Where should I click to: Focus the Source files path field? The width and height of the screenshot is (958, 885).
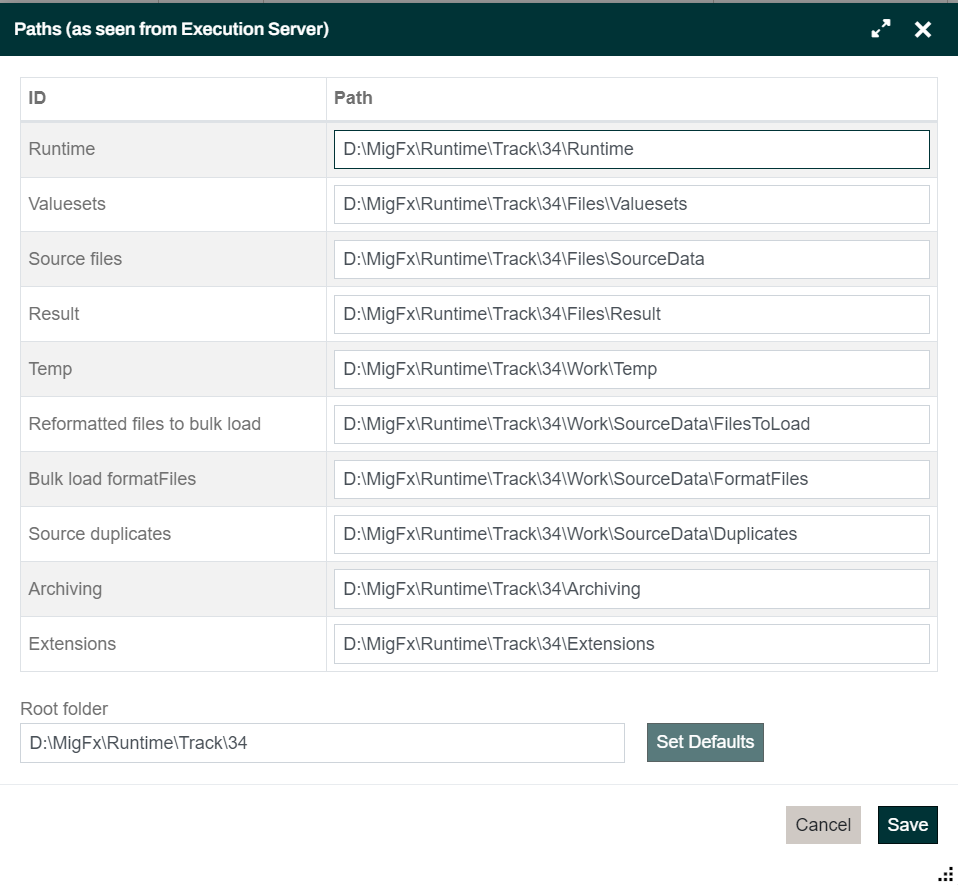[631, 260]
